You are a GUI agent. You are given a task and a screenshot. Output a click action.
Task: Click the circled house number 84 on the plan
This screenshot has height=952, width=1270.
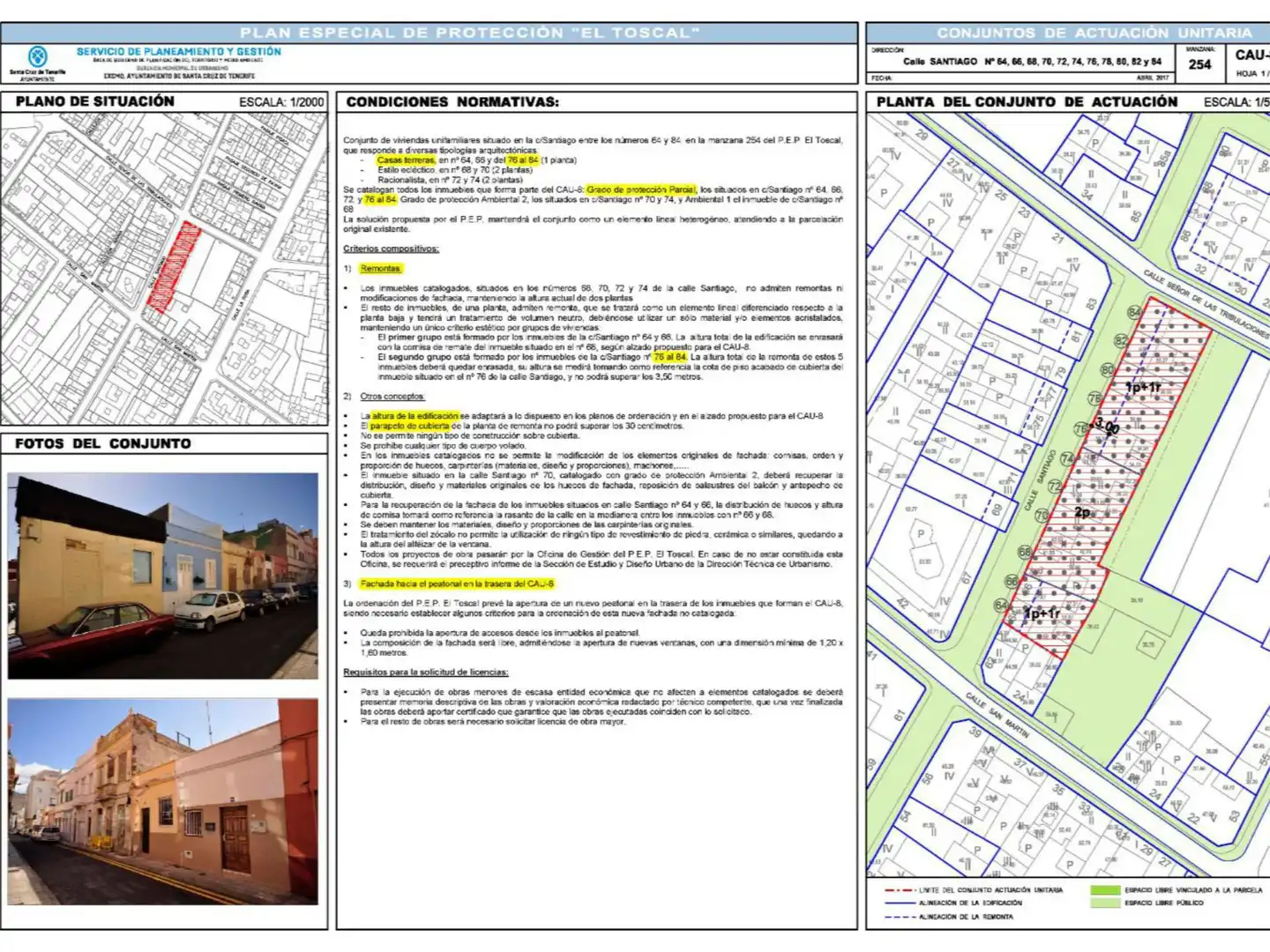1135,312
